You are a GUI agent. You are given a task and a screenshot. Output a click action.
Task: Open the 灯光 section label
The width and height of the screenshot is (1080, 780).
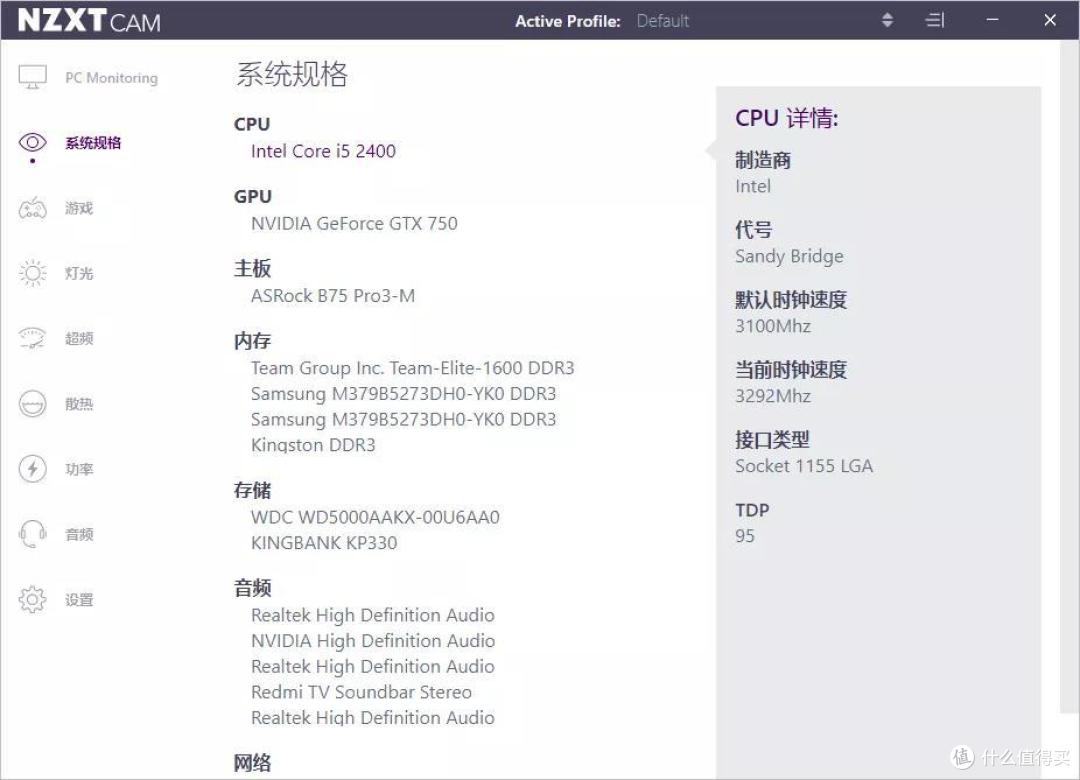pyautogui.click(x=79, y=274)
